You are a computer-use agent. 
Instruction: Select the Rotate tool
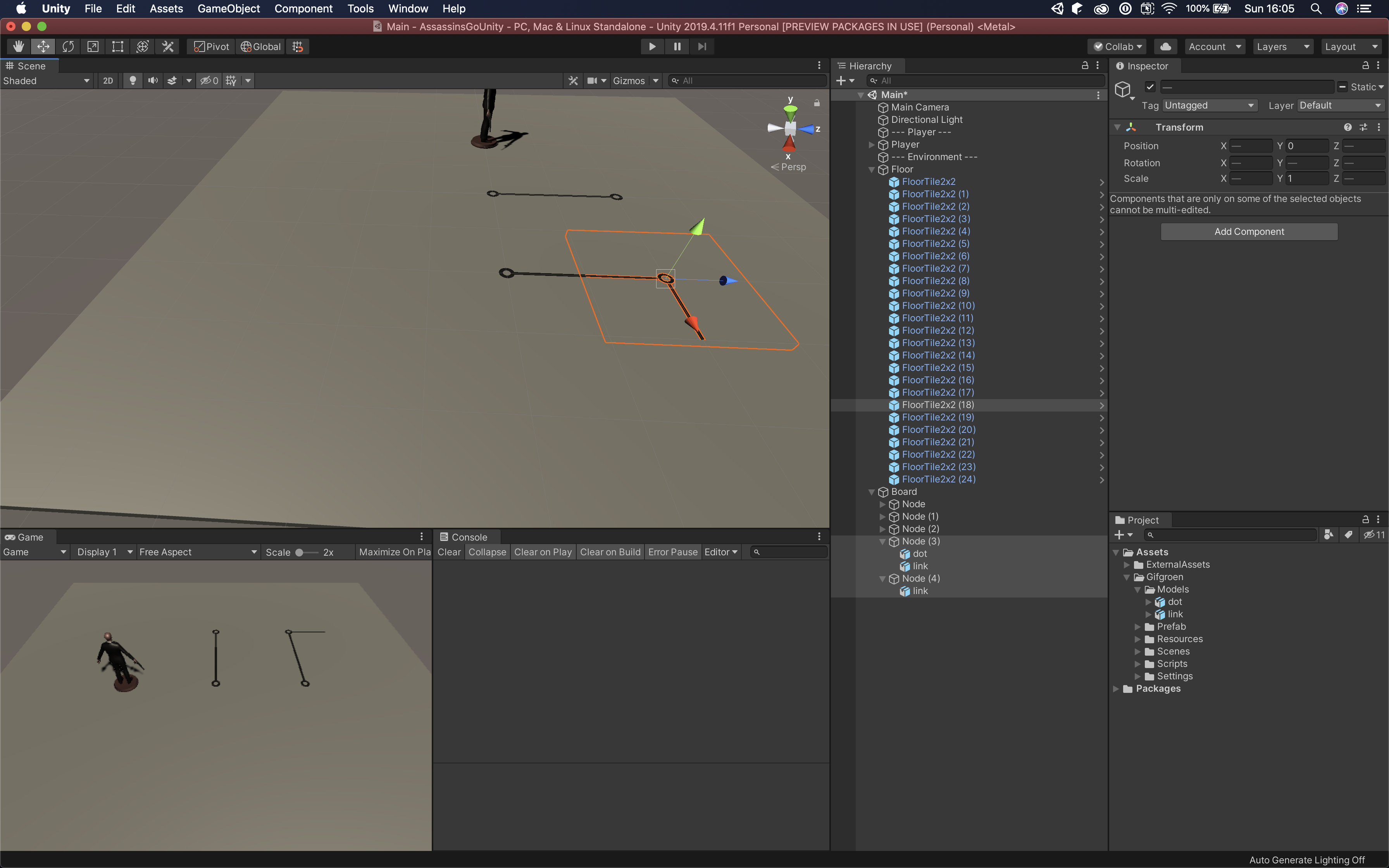point(68,46)
